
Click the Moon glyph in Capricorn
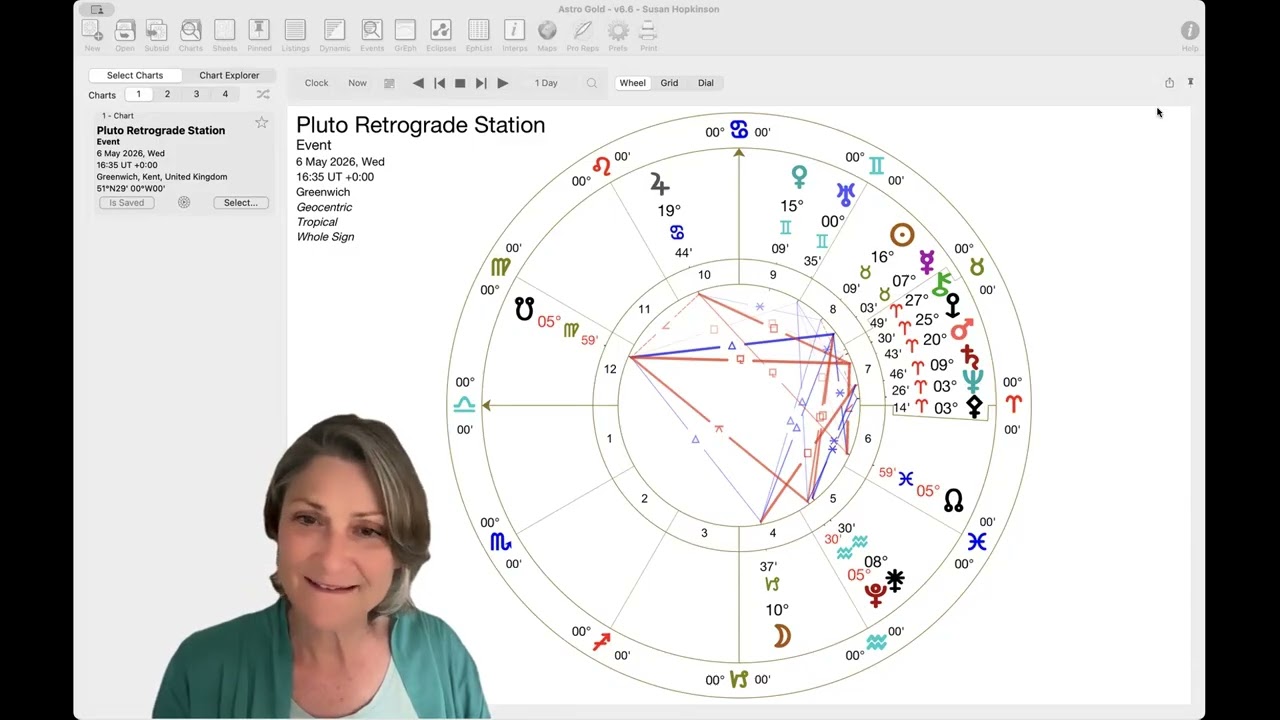point(782,636)
